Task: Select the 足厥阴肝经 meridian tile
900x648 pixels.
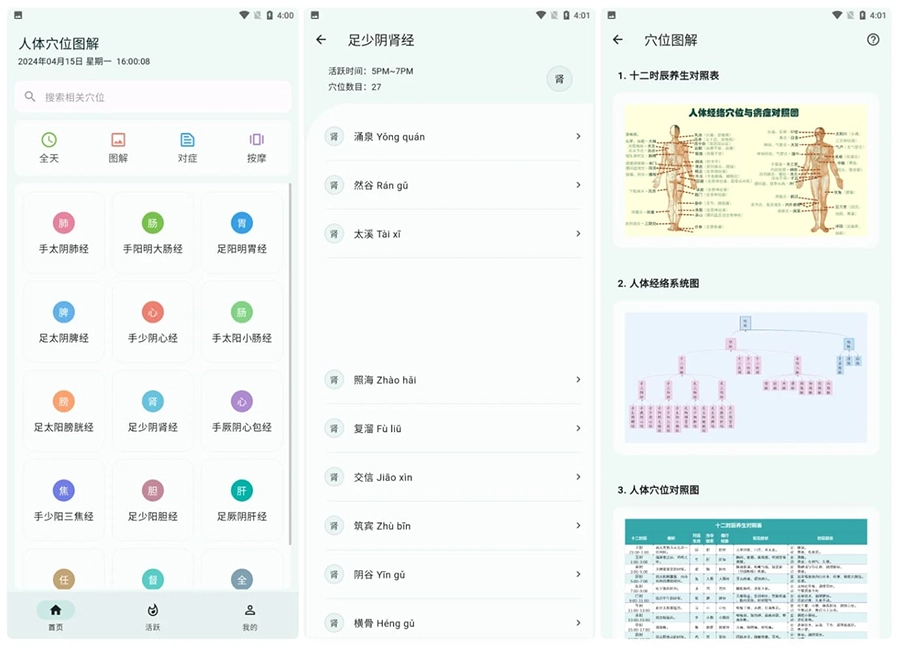Action: coord(241,502)
